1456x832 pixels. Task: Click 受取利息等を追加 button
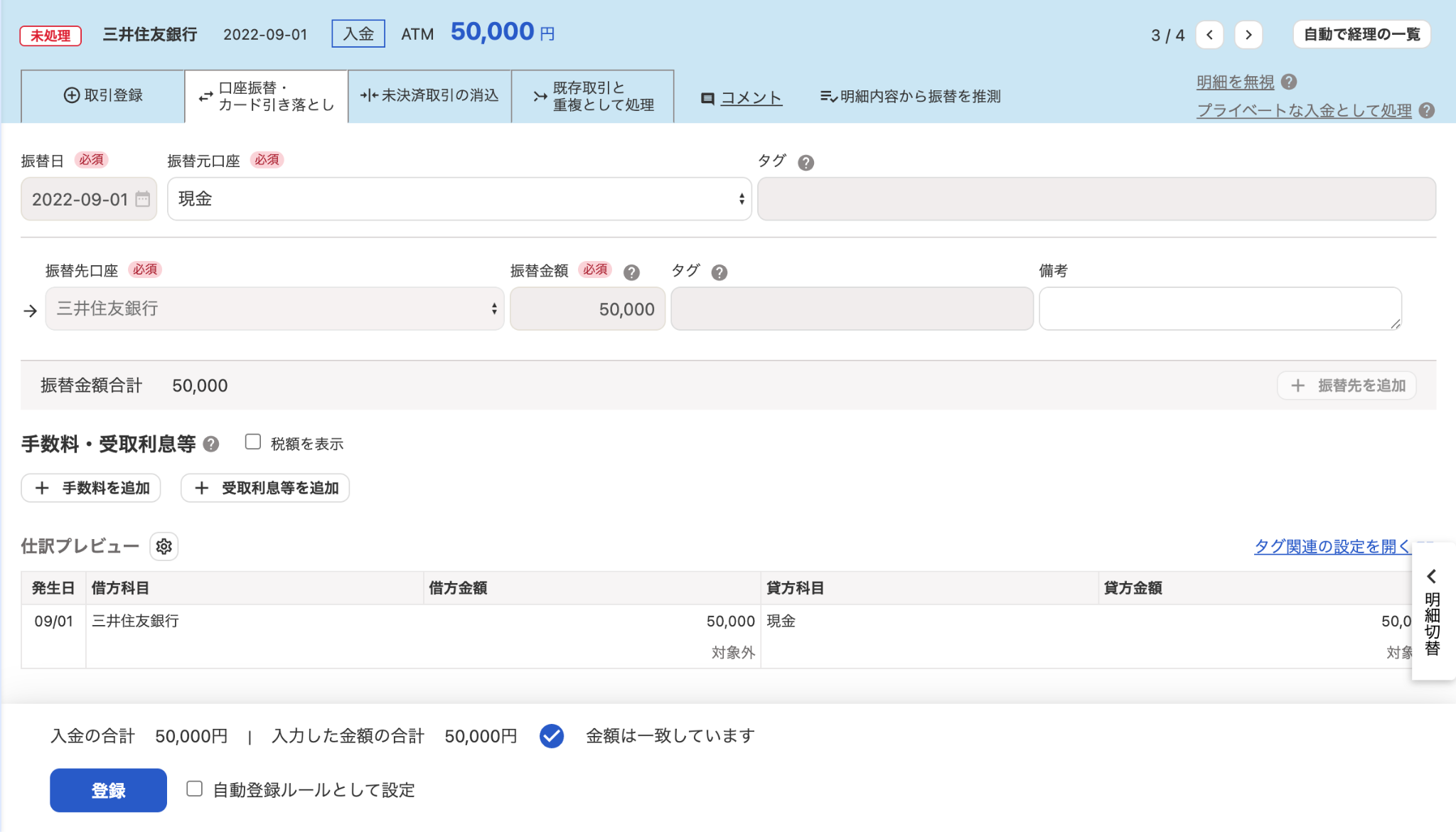click(265, 488)
